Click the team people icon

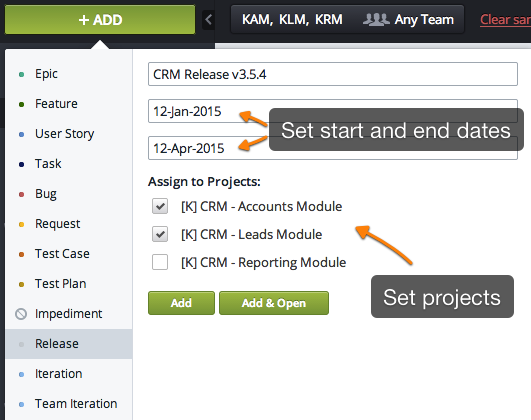click(376, 20)
